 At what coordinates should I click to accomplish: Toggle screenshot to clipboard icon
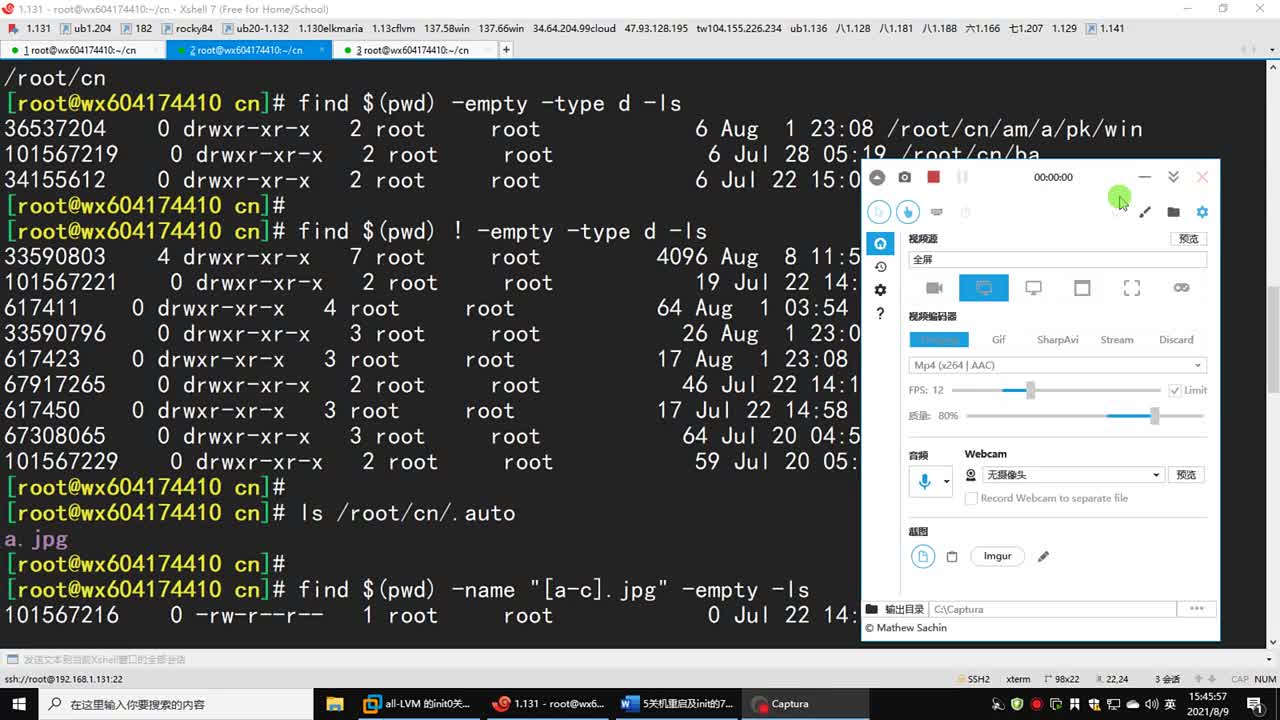952,557
